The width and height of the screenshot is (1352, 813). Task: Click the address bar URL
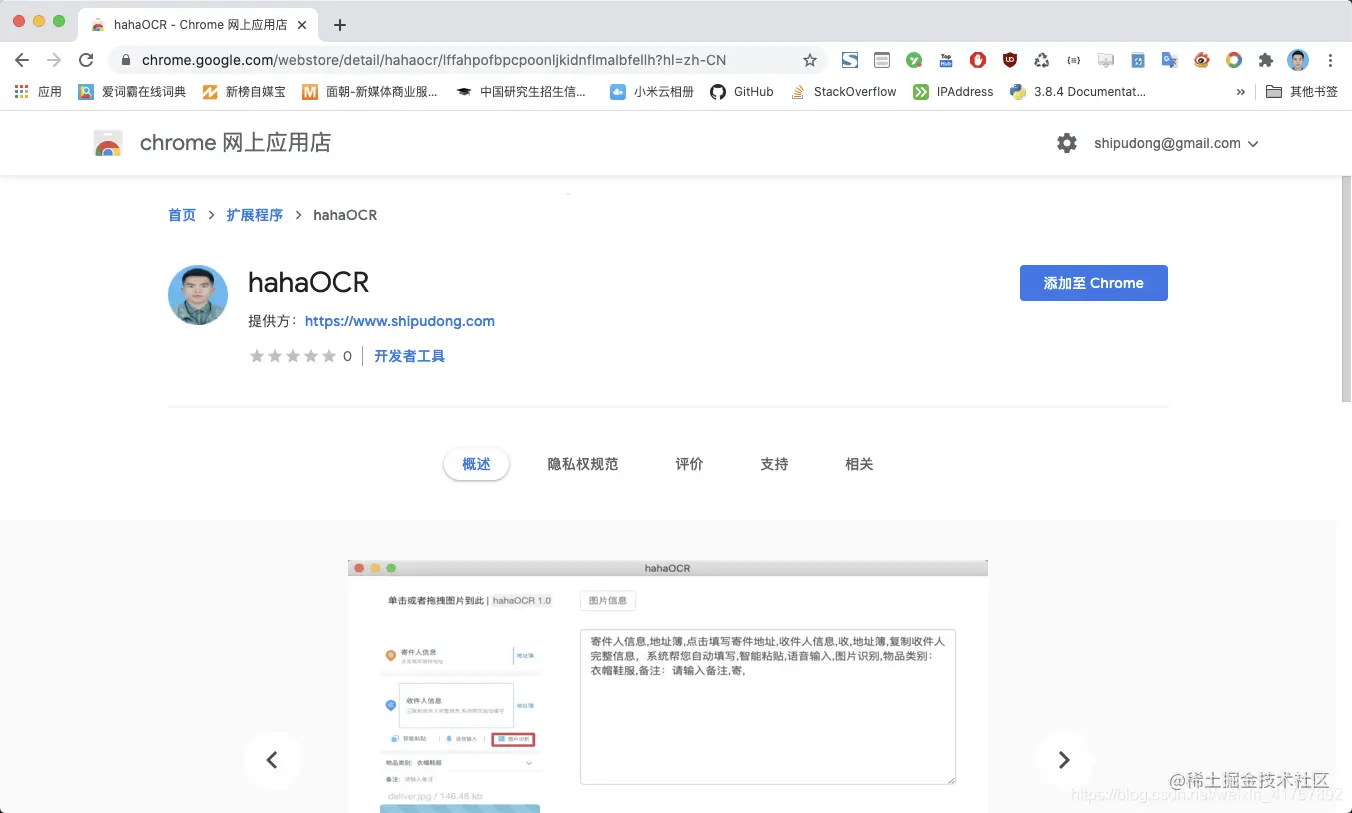[434, 60]
